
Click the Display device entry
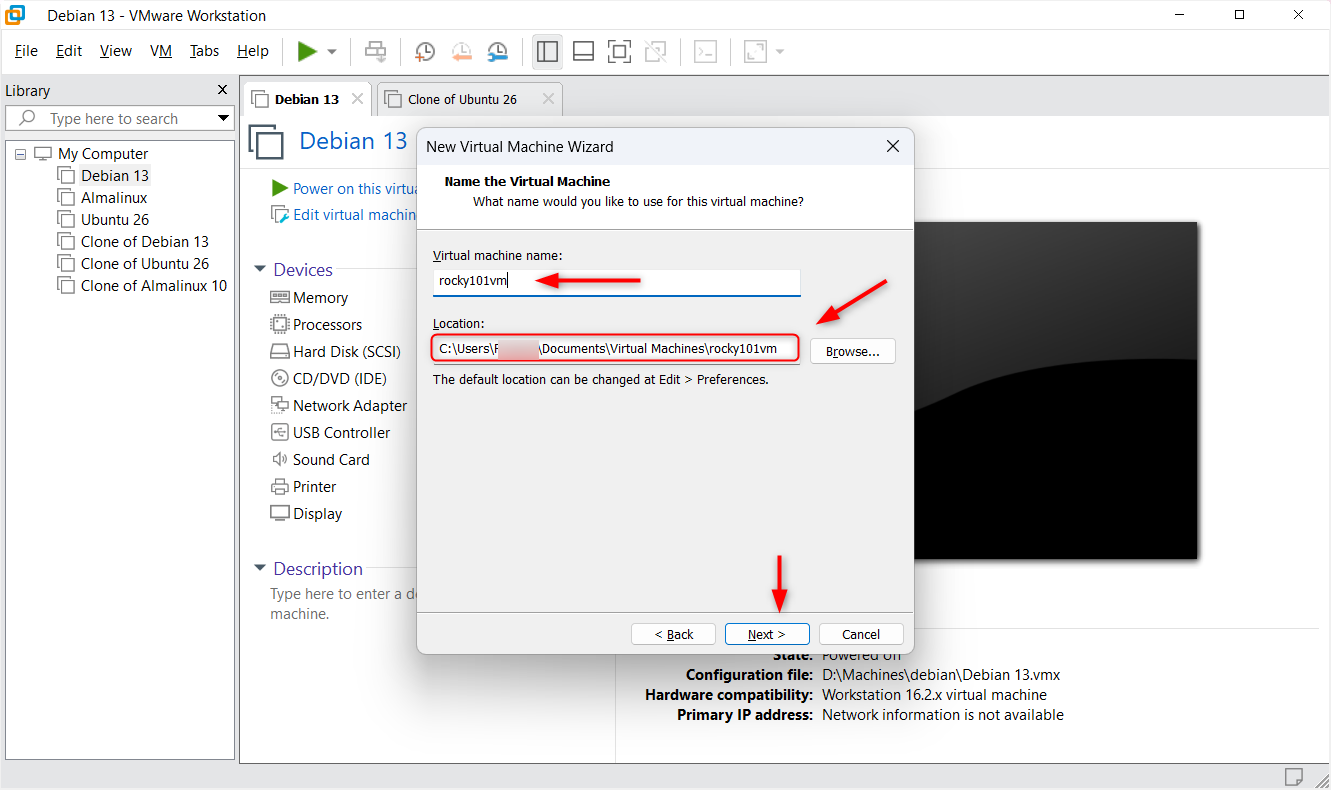click(306, 514)
